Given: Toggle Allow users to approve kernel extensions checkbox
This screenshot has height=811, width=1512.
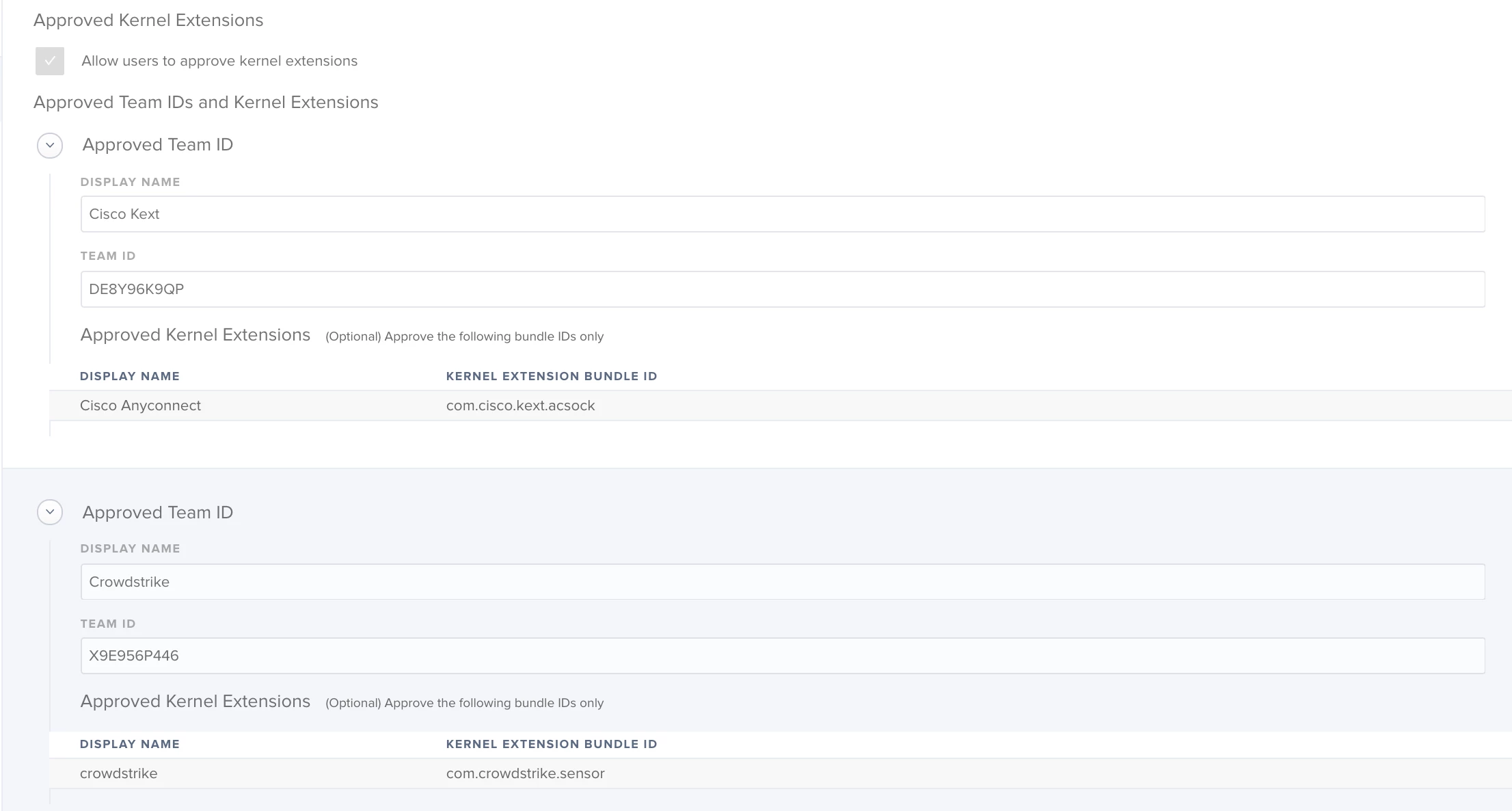Looking at the screenshot, I should tap(50, 61).
